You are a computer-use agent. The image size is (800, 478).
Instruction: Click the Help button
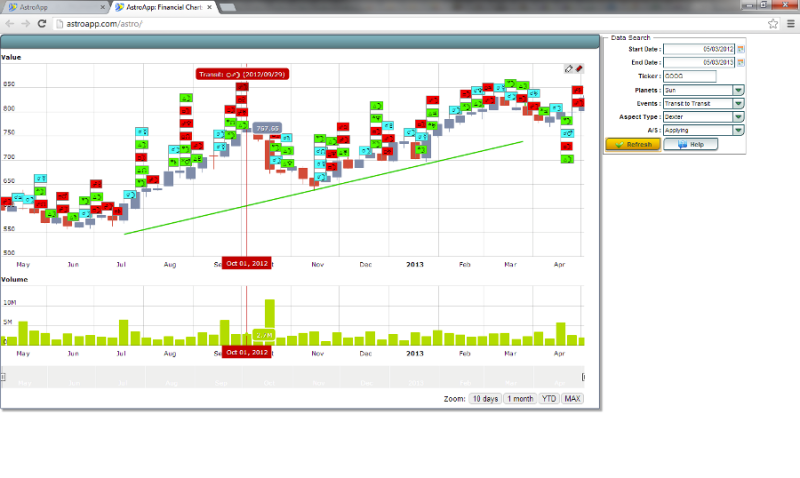click(689, 144)
